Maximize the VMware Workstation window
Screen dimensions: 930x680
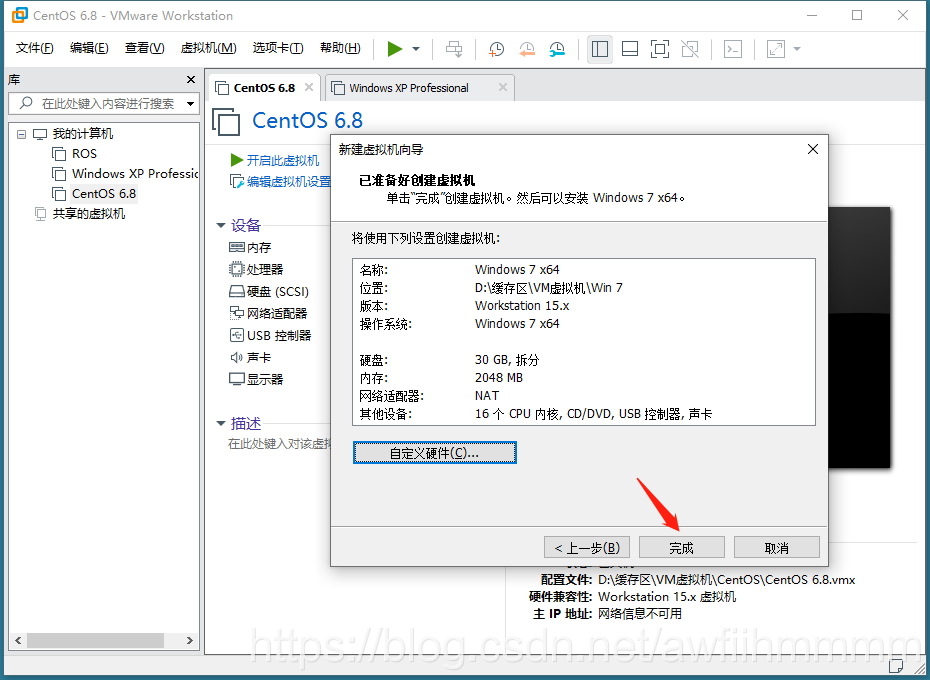(857, 15)
